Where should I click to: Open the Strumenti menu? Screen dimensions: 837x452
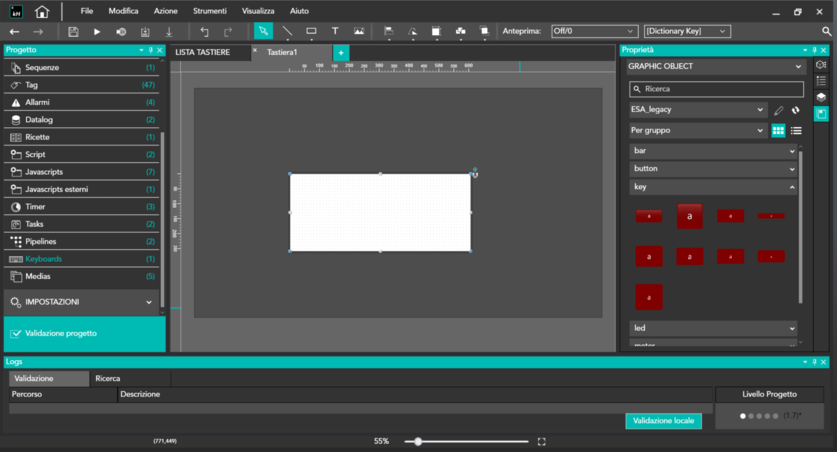click(210, 11)
